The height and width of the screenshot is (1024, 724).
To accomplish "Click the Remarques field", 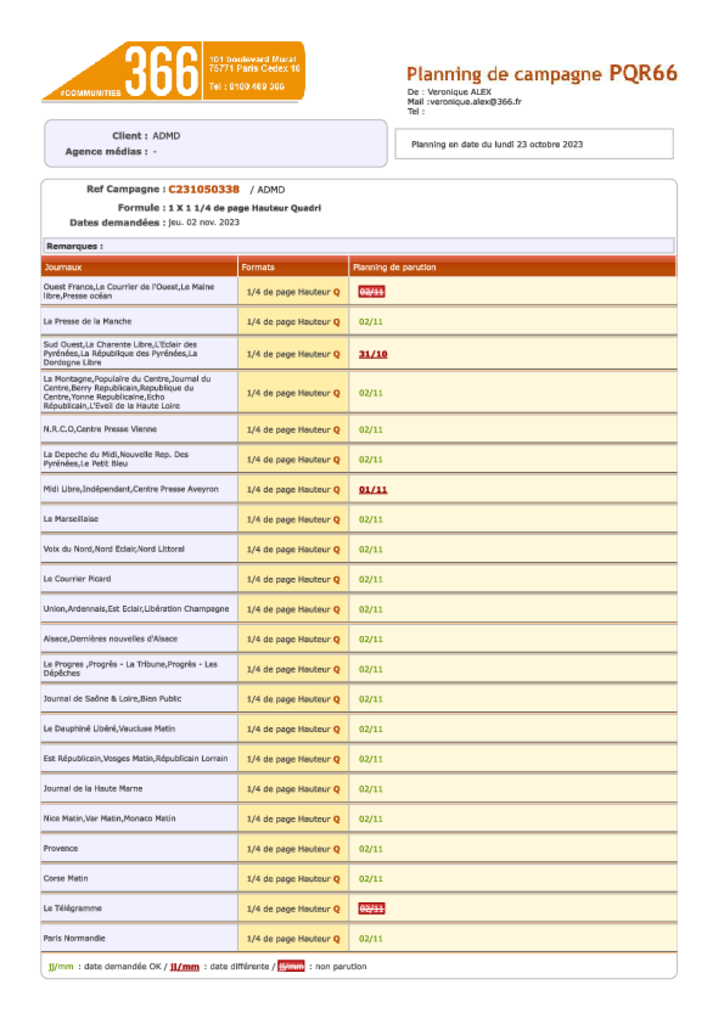I will [358, 246].
